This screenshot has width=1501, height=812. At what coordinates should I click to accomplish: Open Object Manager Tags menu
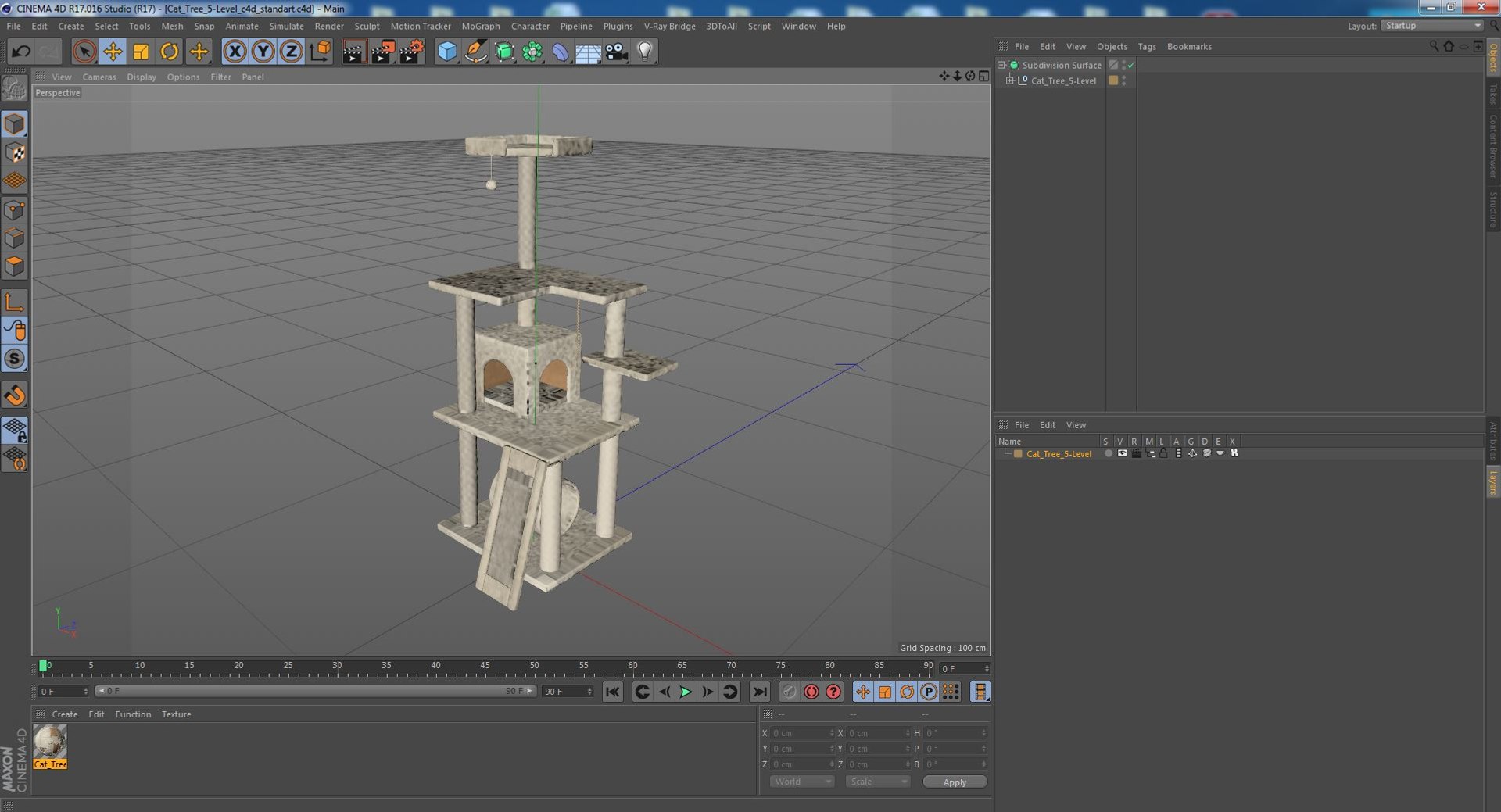point(1146,46)
